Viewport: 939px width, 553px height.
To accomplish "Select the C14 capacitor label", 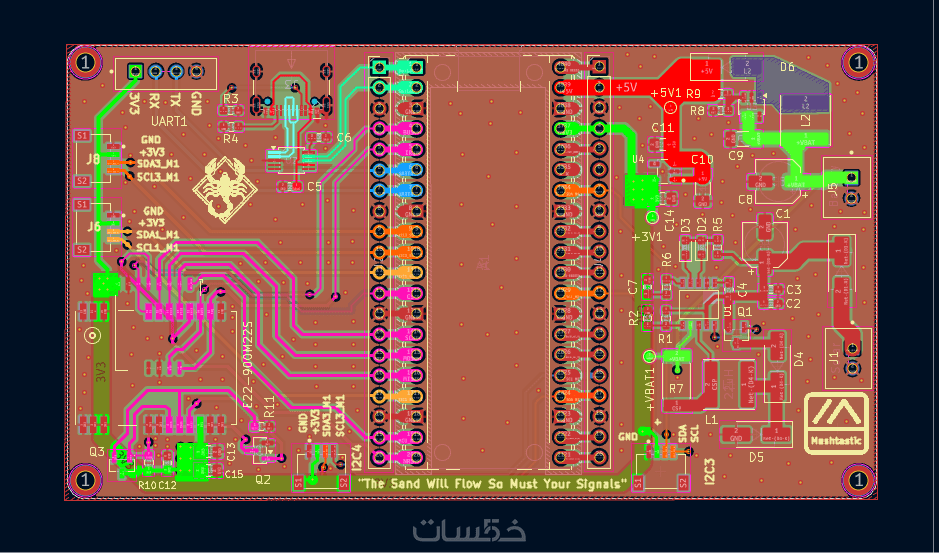I will [x=670, y=220].
